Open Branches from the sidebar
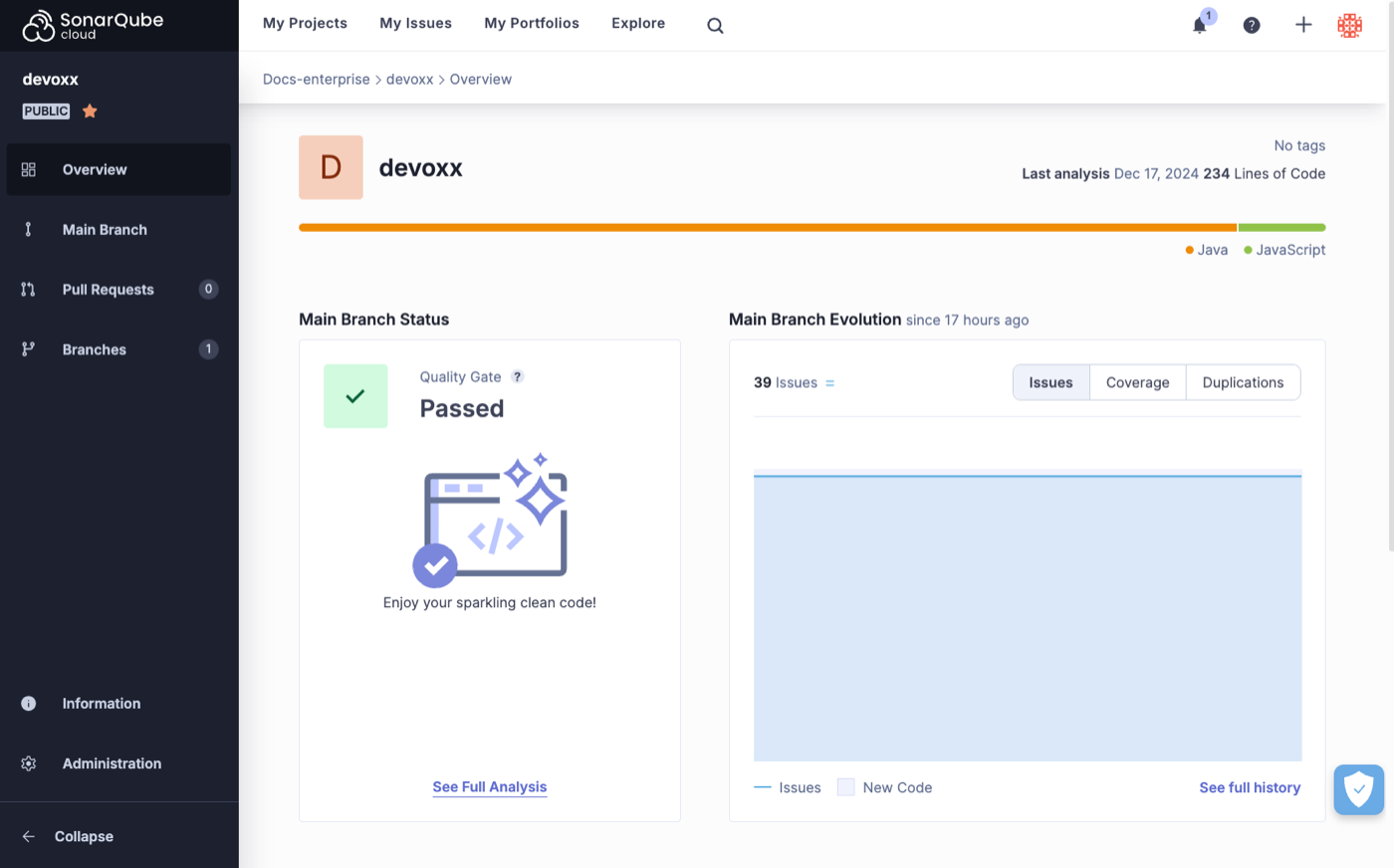This screenshot has width=1394, height=868. [94, 349]
